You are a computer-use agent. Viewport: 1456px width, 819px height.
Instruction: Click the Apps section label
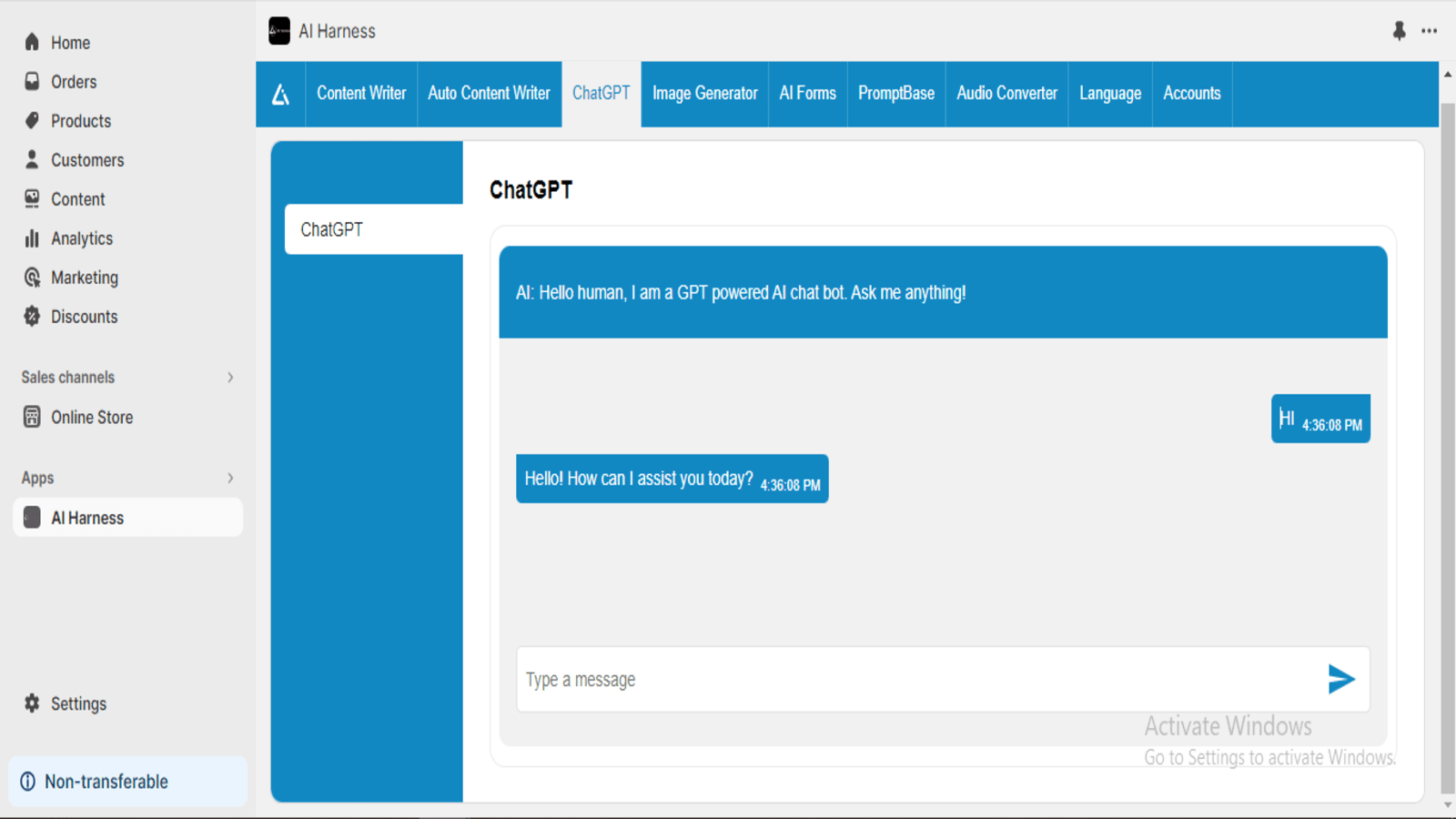37,478
